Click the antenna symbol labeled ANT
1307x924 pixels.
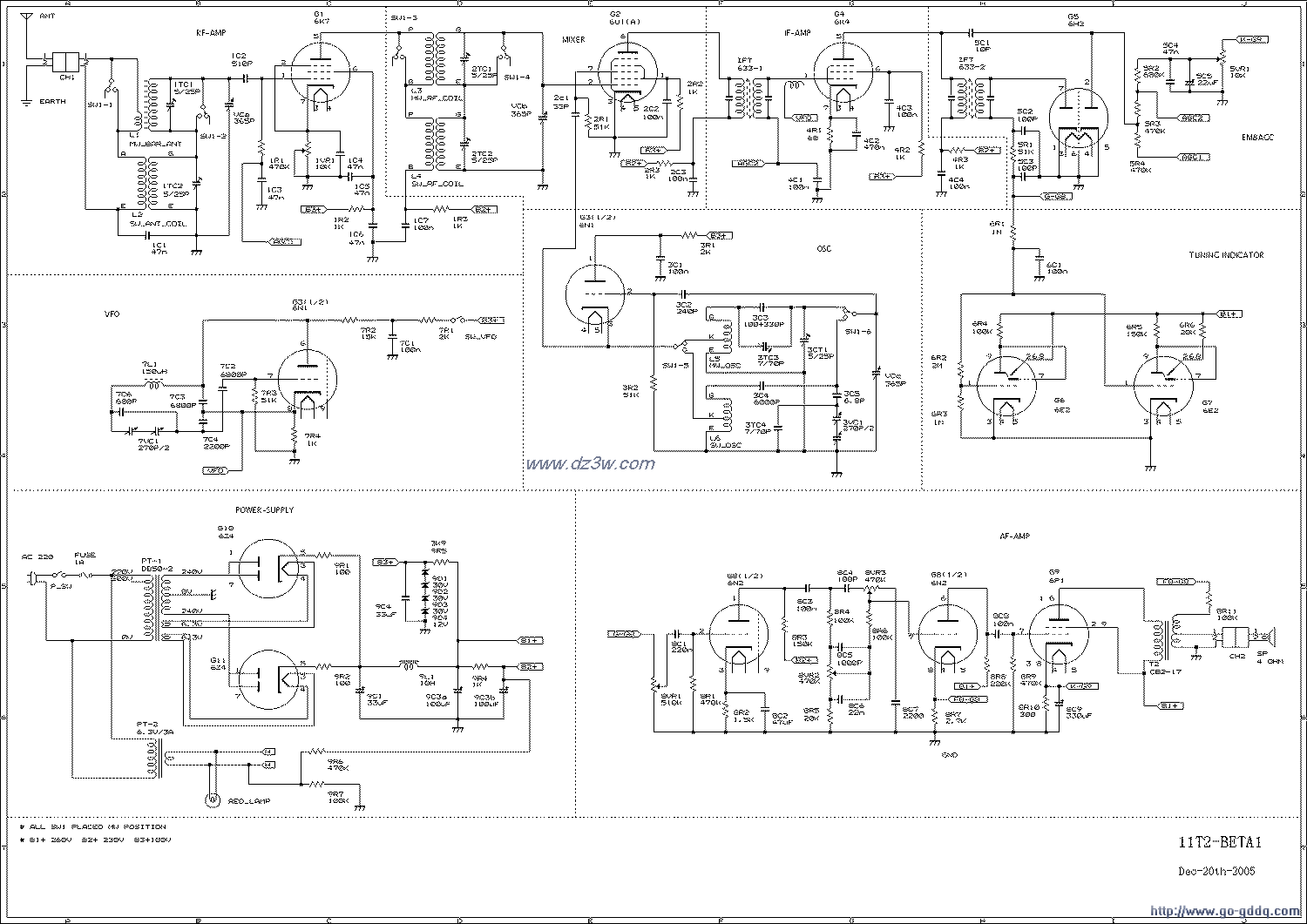tap(24, 20)
